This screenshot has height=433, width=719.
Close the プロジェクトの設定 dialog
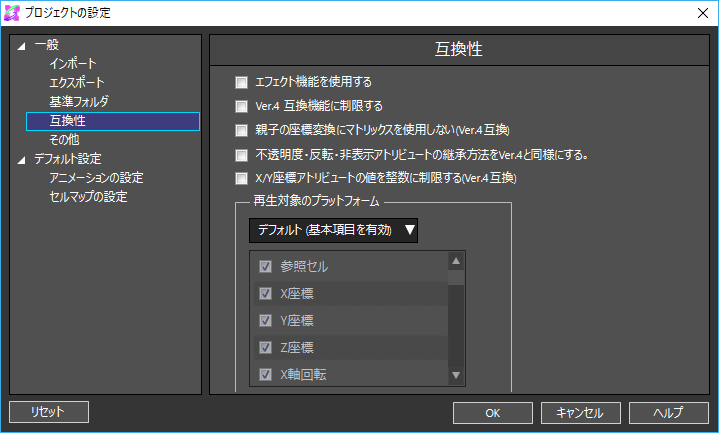pos(702,13)
